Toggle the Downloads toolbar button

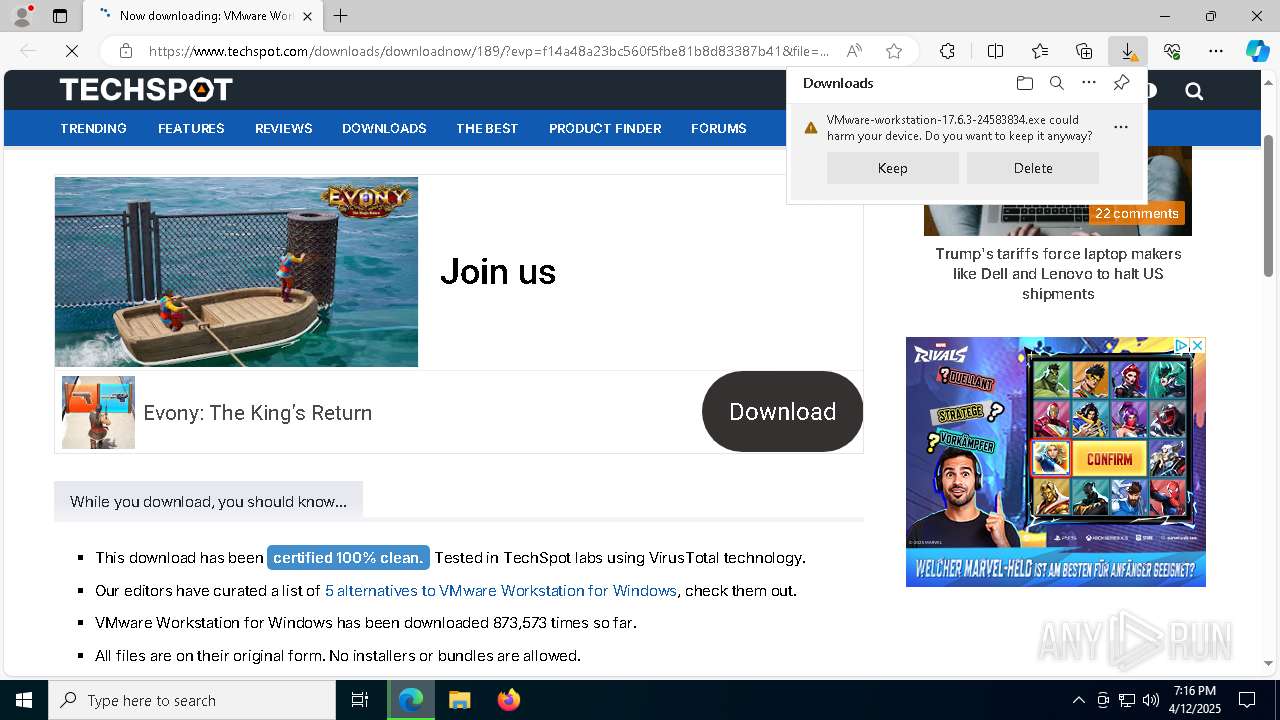(x=1128, y=51)
